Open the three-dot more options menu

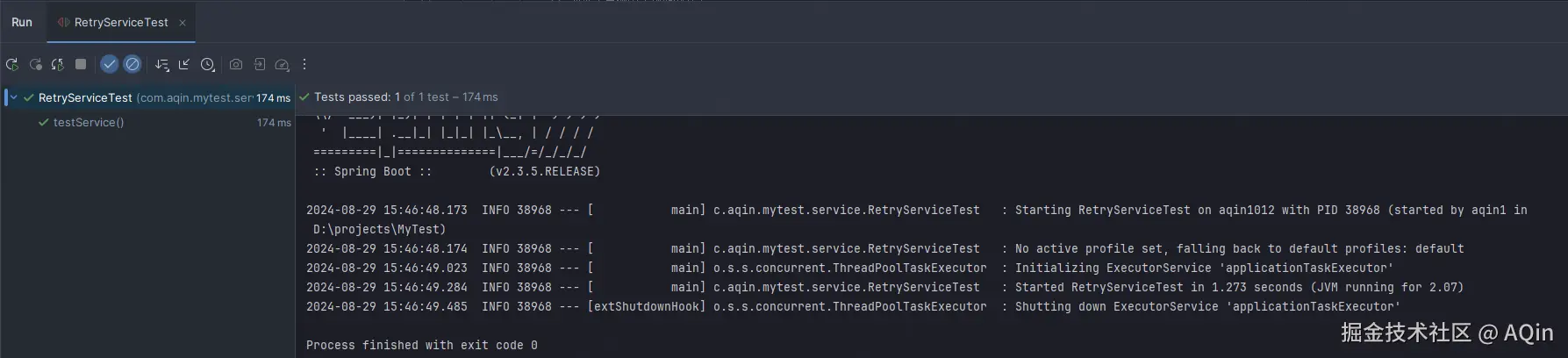(x=304, y=64)
